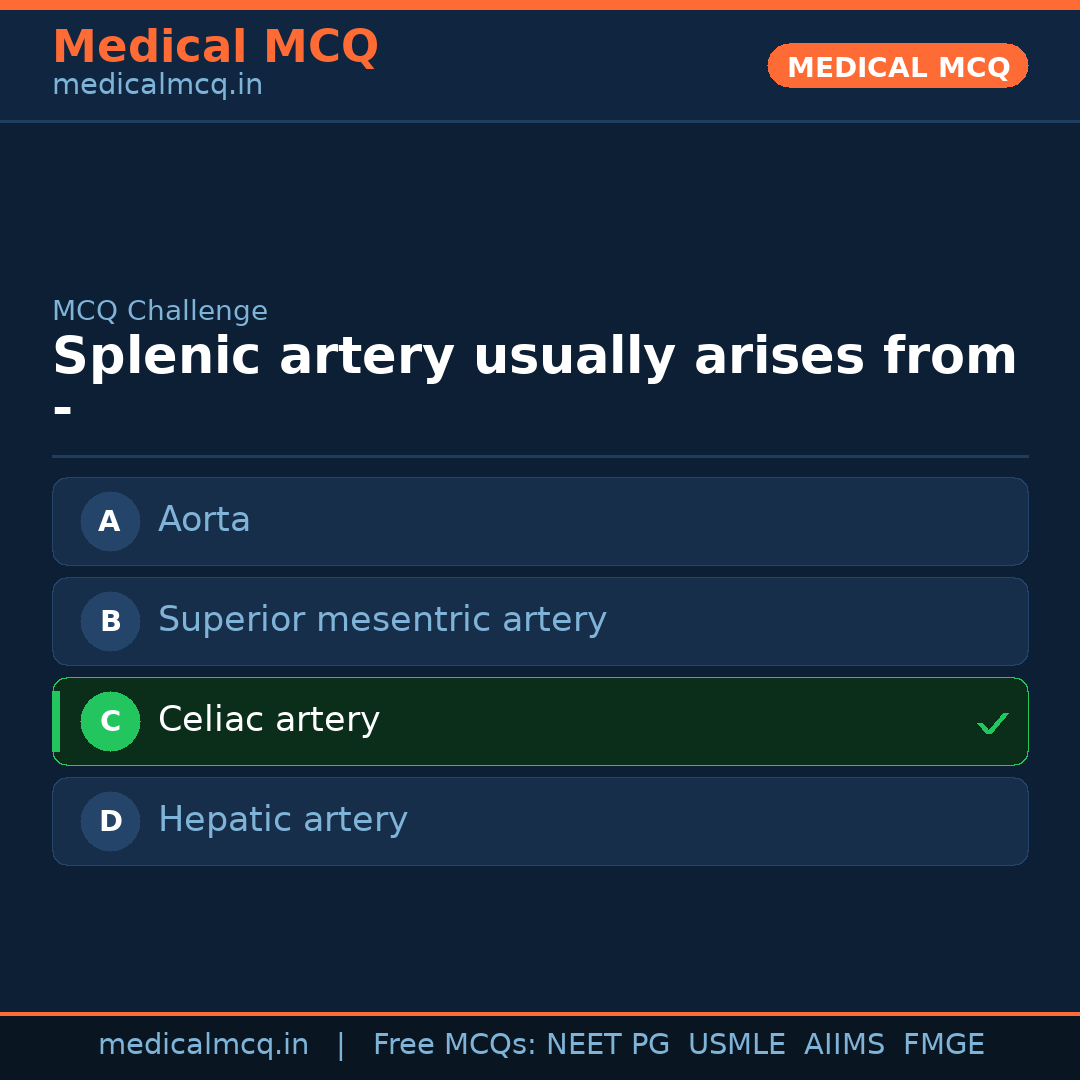Screen dimensions: 1080x1080
Task: Open medicalmcq.in link under the header title
Action: point(157,86)
